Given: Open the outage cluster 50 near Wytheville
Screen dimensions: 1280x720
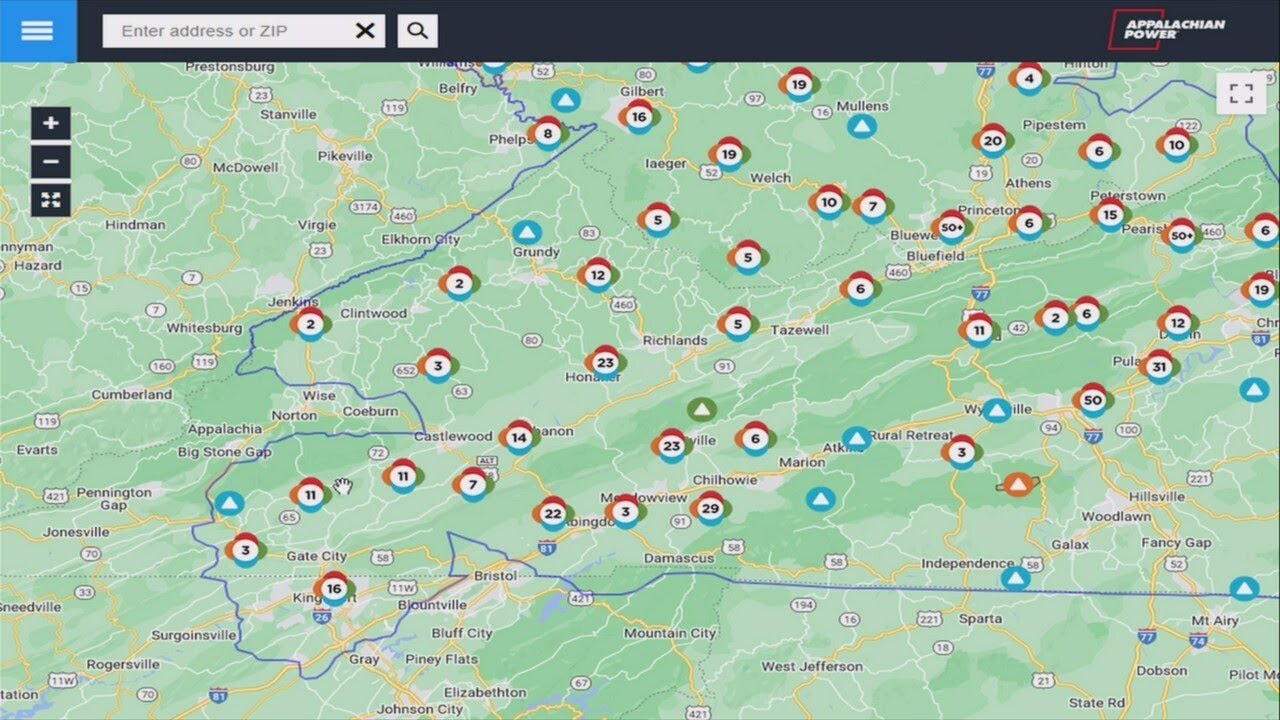Looking at the screenshot, I should [1092, 401].
